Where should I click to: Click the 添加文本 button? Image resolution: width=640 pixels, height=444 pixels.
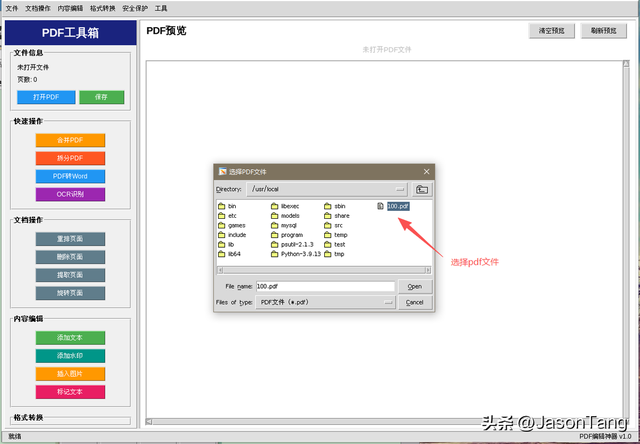click(x=70, y=338)
